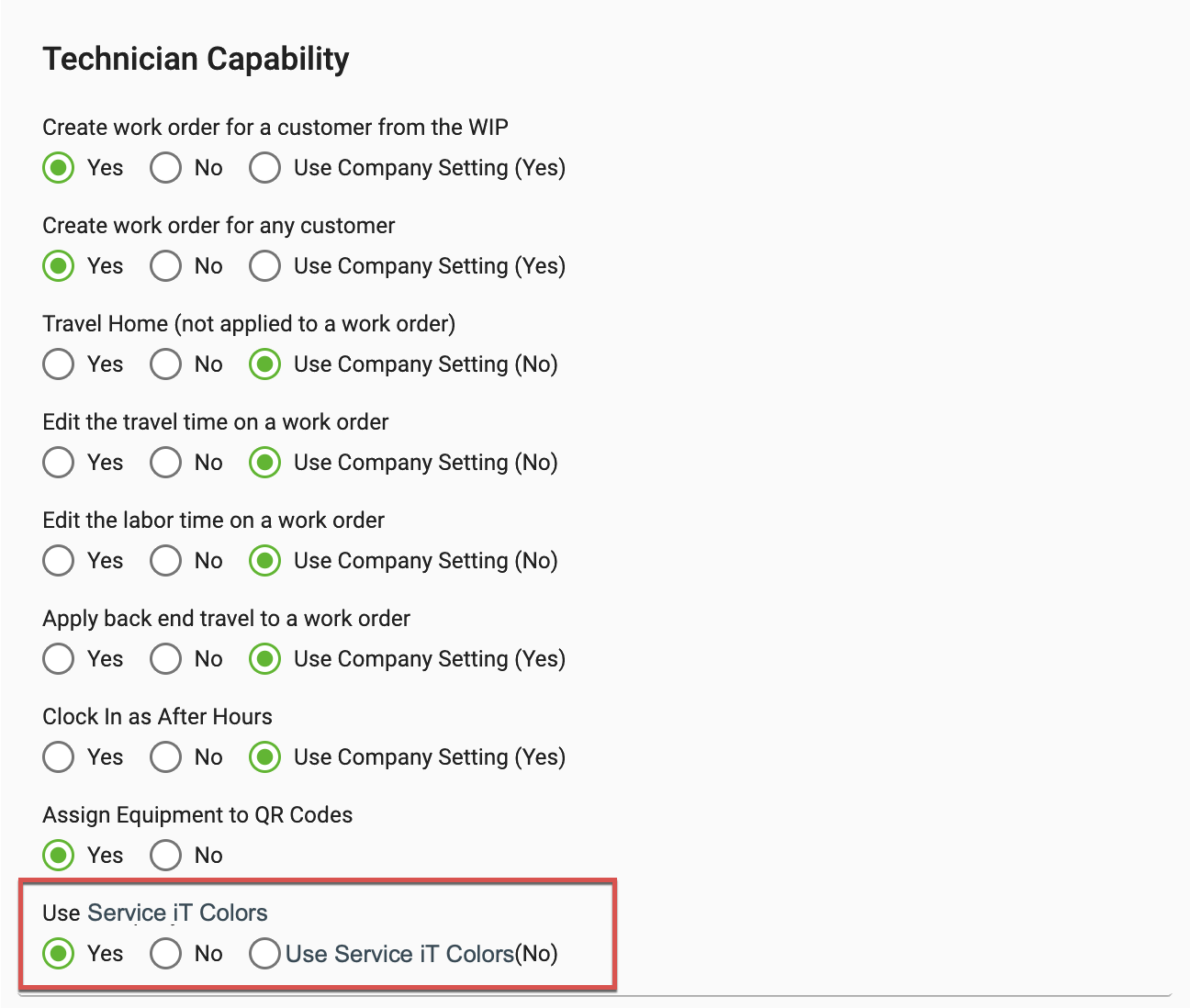Enable Clock In as After Hours with Yes
Viewport: 1190px width, 1008px height.
[58, 757]
